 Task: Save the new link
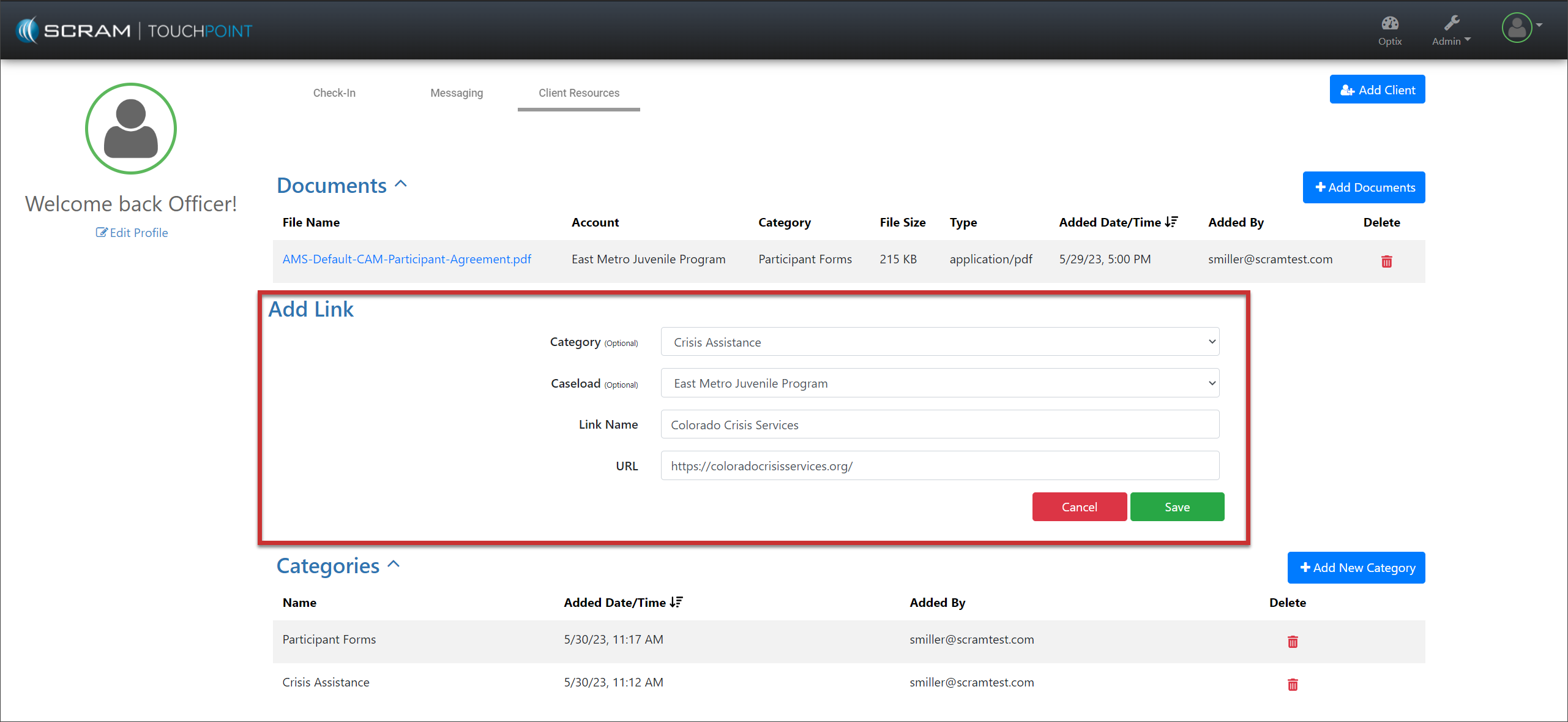click(x=1176, y=507)
